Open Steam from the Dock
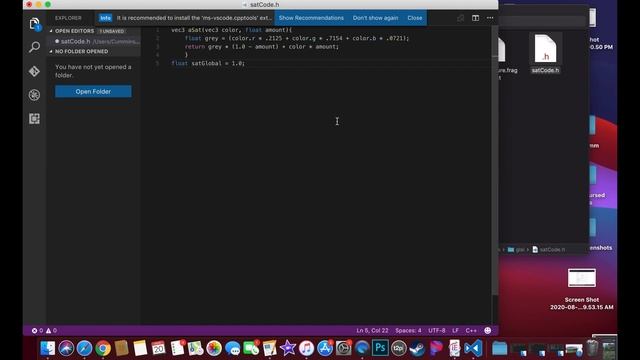Viewport: 640px width, 360px height. pyautogui.click(x=417, y=348)
